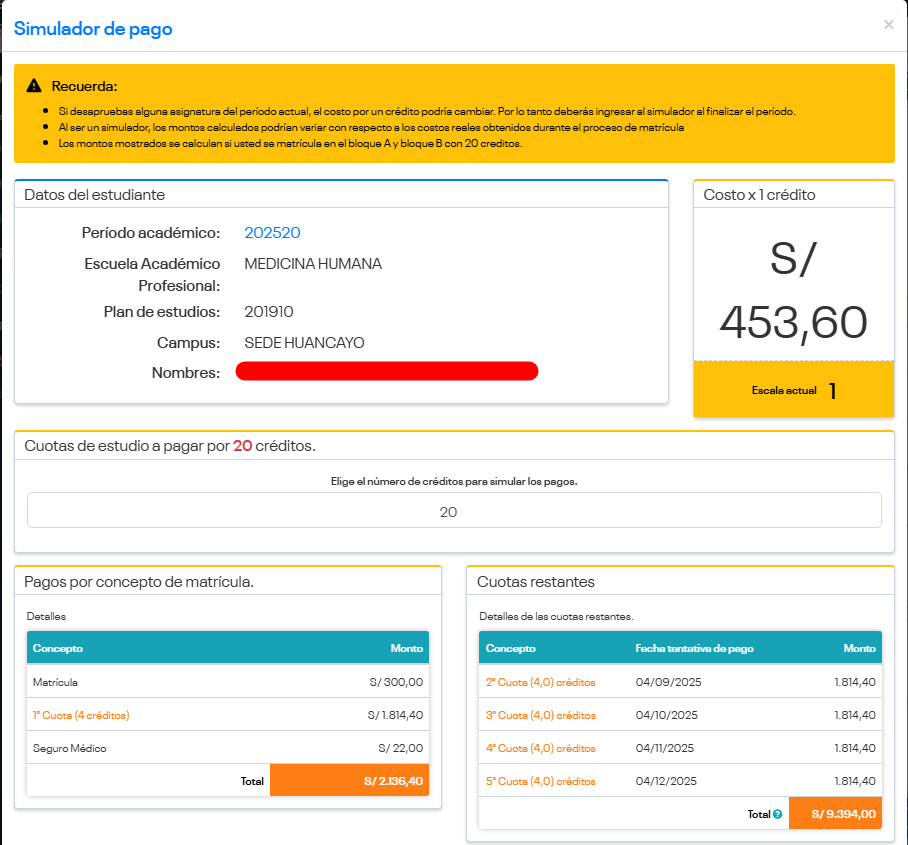Click Fecha tentativa de pago column header
This screenshot has width=908, height=845.
coord(694,648)
